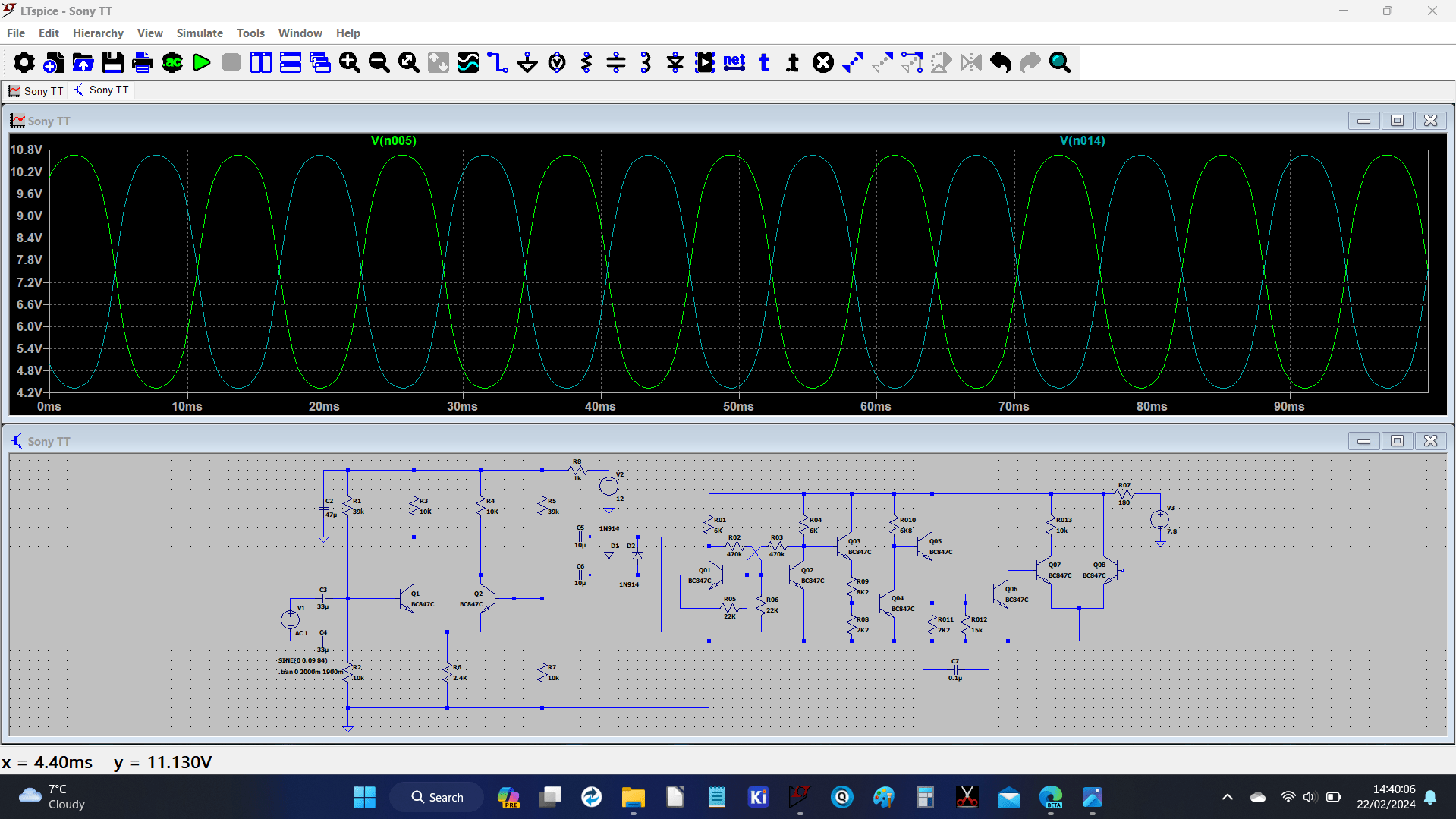Click the grey Stop simulation icon
This screenshot has width=1456, height=819.
pyautogui.click(x=231, y=62)
